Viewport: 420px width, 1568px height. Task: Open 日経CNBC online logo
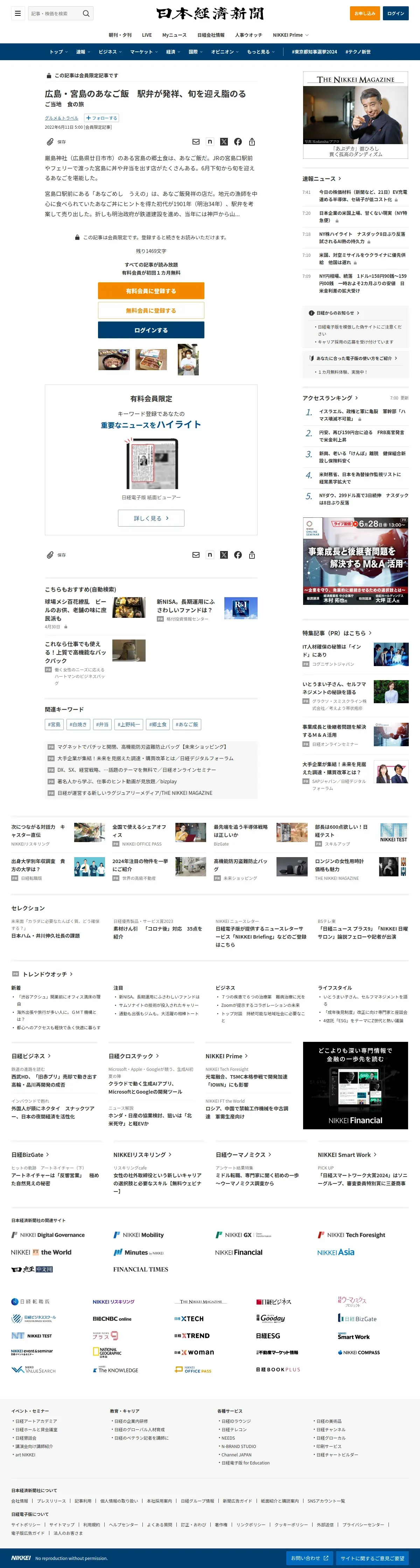[x=112, y=1319]
